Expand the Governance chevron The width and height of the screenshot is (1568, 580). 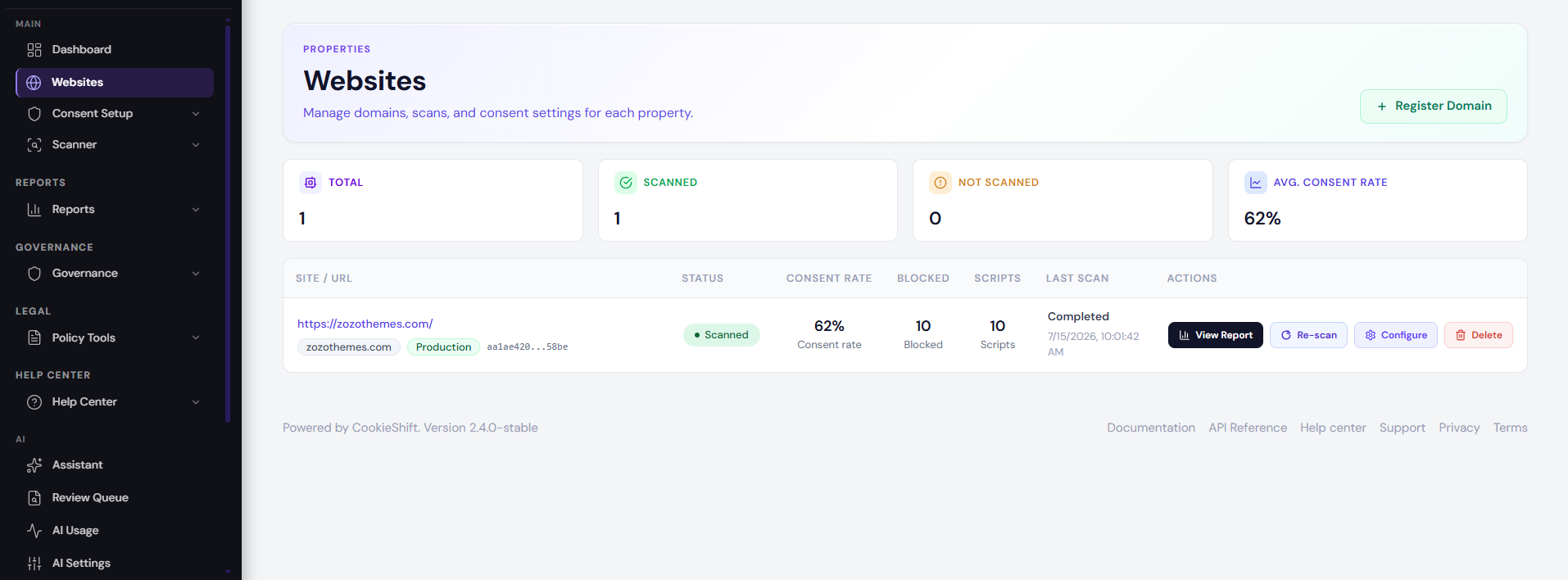[x=196, y=274]
